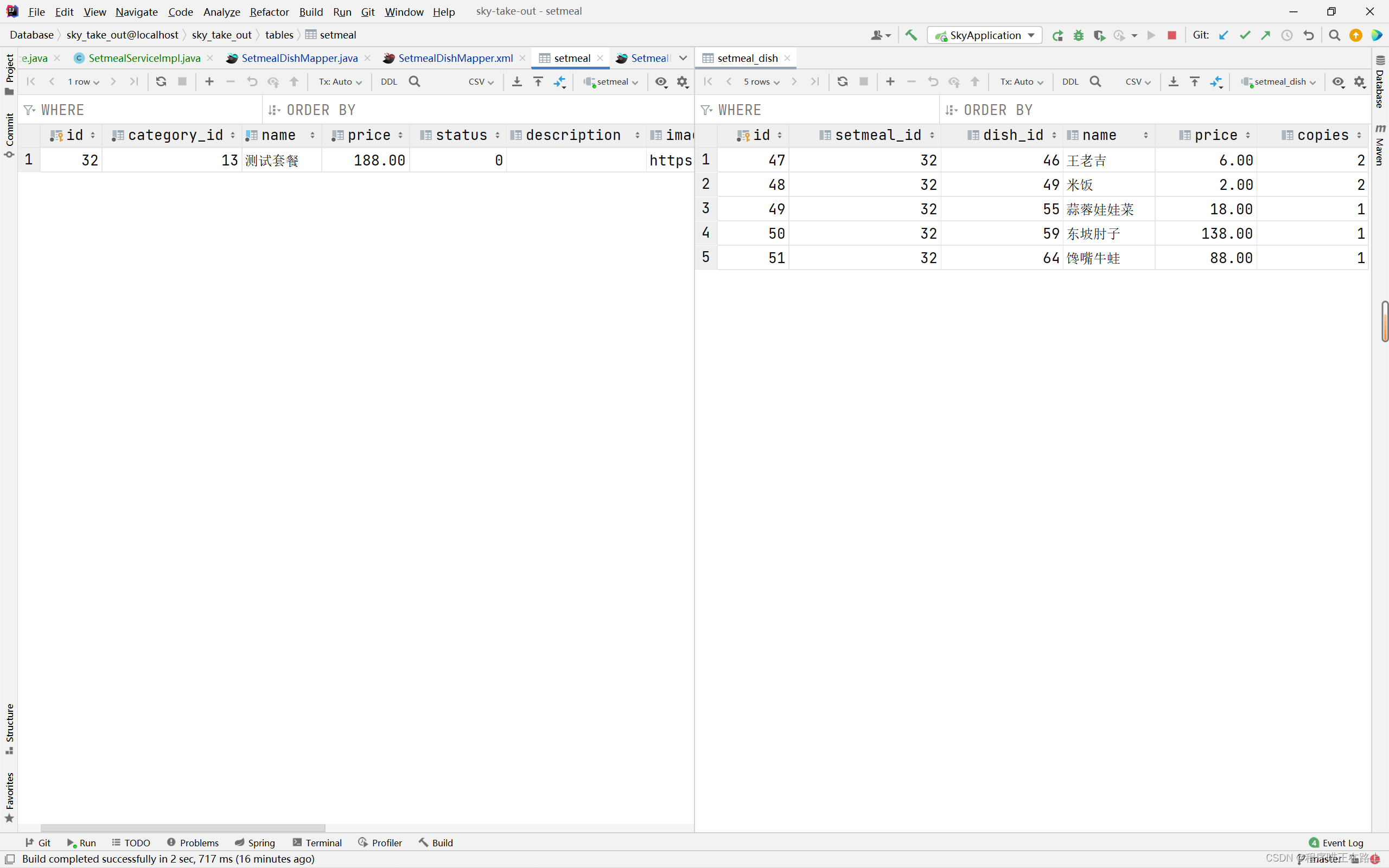Click the DDL button for setmeal_dish

(x=1070, y=81)
